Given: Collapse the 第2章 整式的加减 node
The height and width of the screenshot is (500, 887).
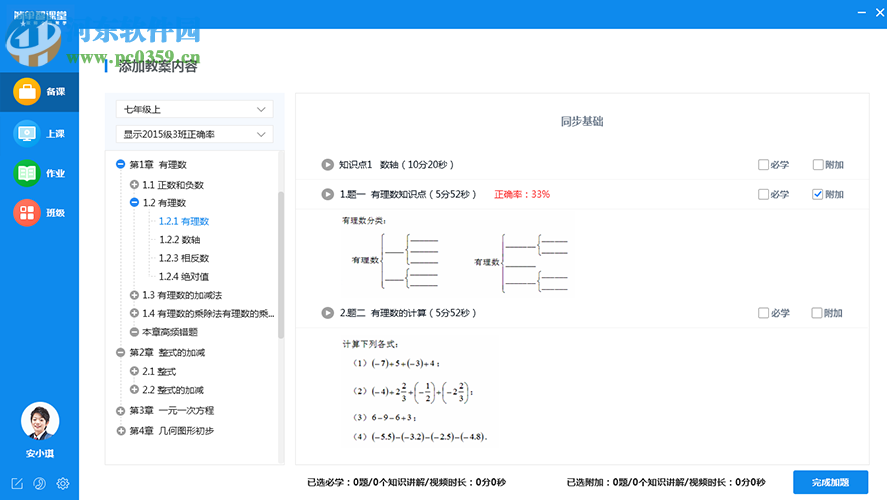Looking at the screenshot, I should pyautogui.click(x=120, y=352).
